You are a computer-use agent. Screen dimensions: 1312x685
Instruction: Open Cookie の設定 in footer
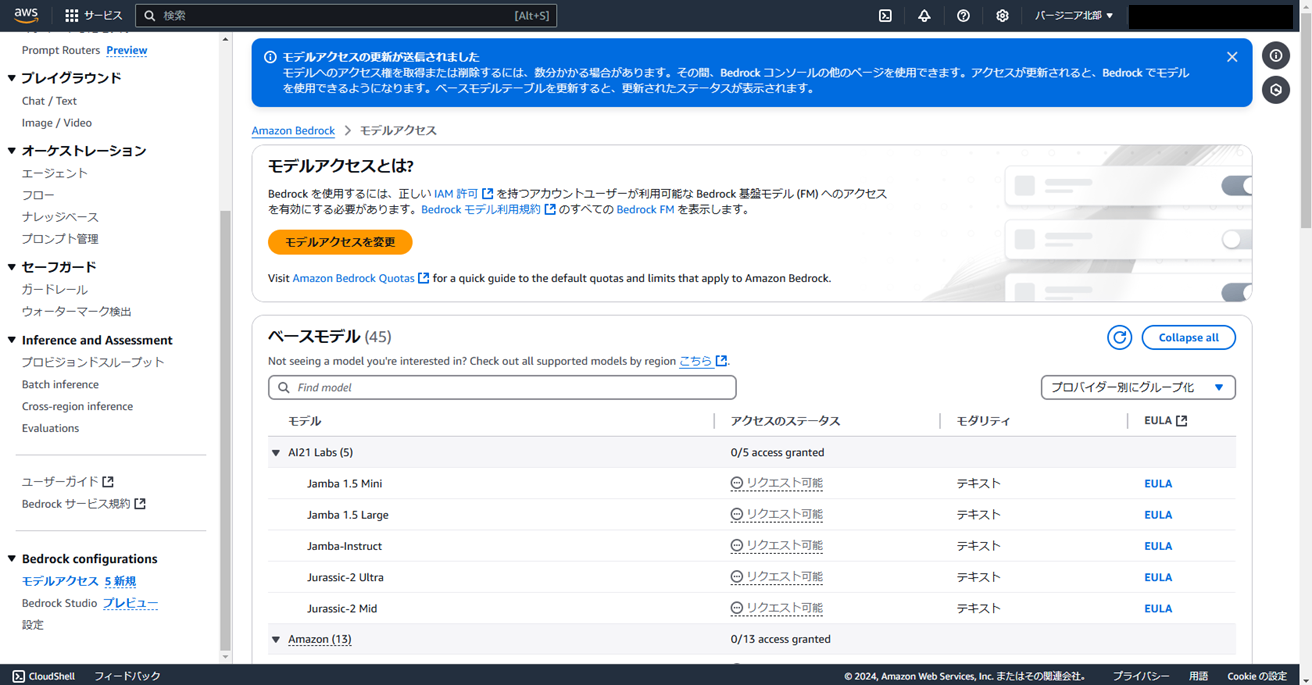pos(1257,676)
